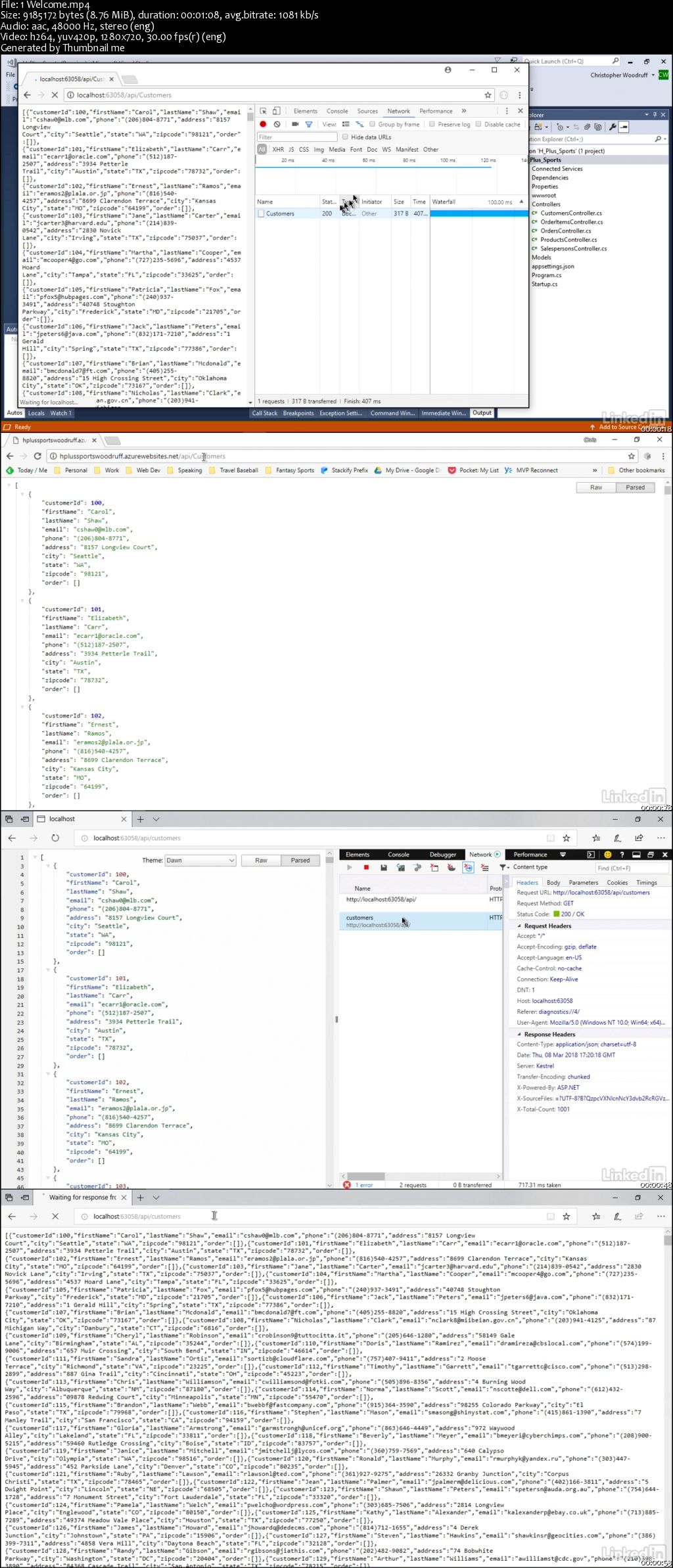The image size is (673, 1568).
Task: Switch to the Console tab in Chrome DevTools
Action: [x=337, y=111]
